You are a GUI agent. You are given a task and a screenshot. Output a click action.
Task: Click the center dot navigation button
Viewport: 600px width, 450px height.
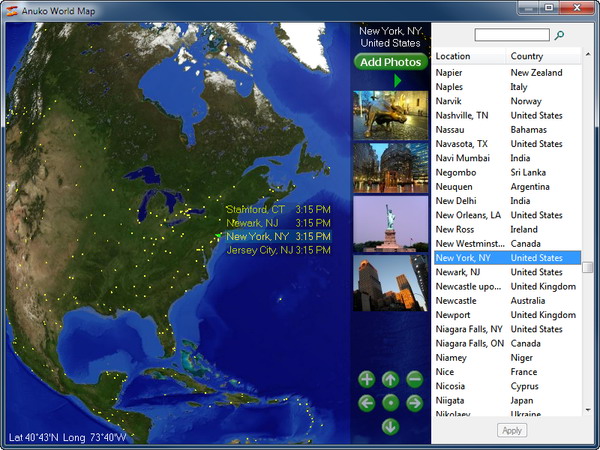390,403
